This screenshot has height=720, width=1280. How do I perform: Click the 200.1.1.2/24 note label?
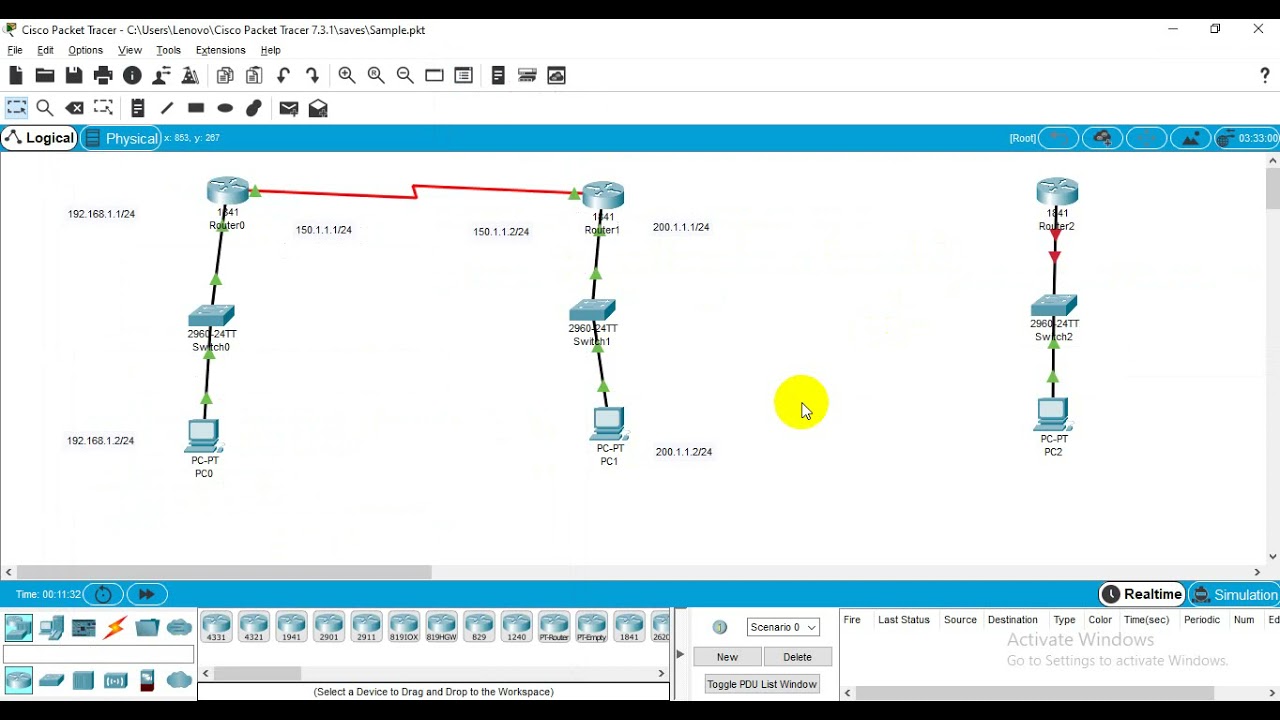coord(684,452)
